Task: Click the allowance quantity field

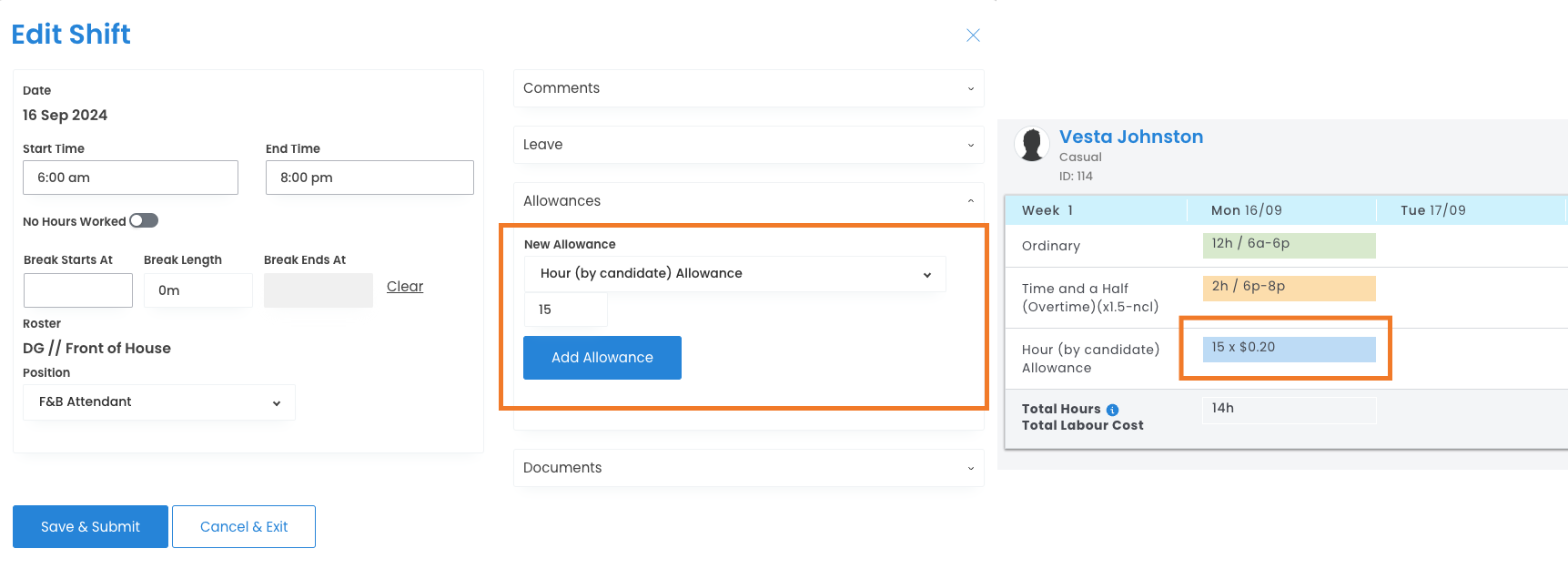Action: click(565, 310)
